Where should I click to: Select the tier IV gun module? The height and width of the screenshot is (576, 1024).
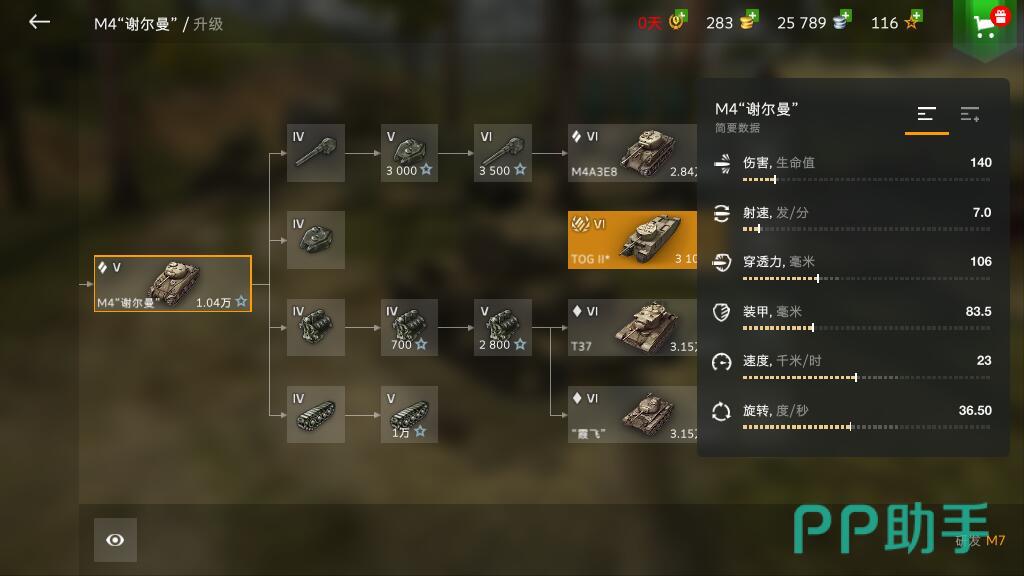pos(315,153)
